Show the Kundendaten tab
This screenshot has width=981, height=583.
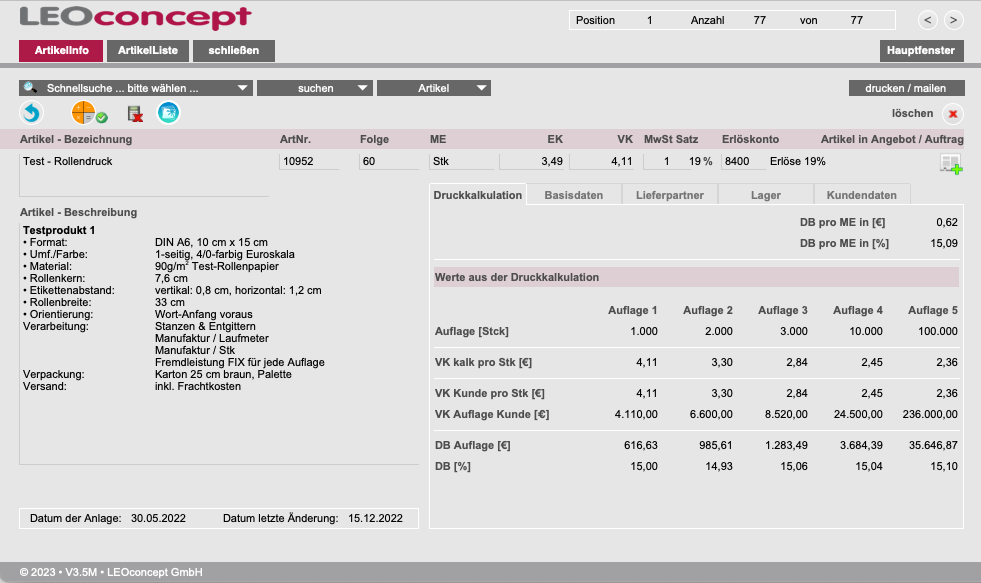[x=861, y=195]
